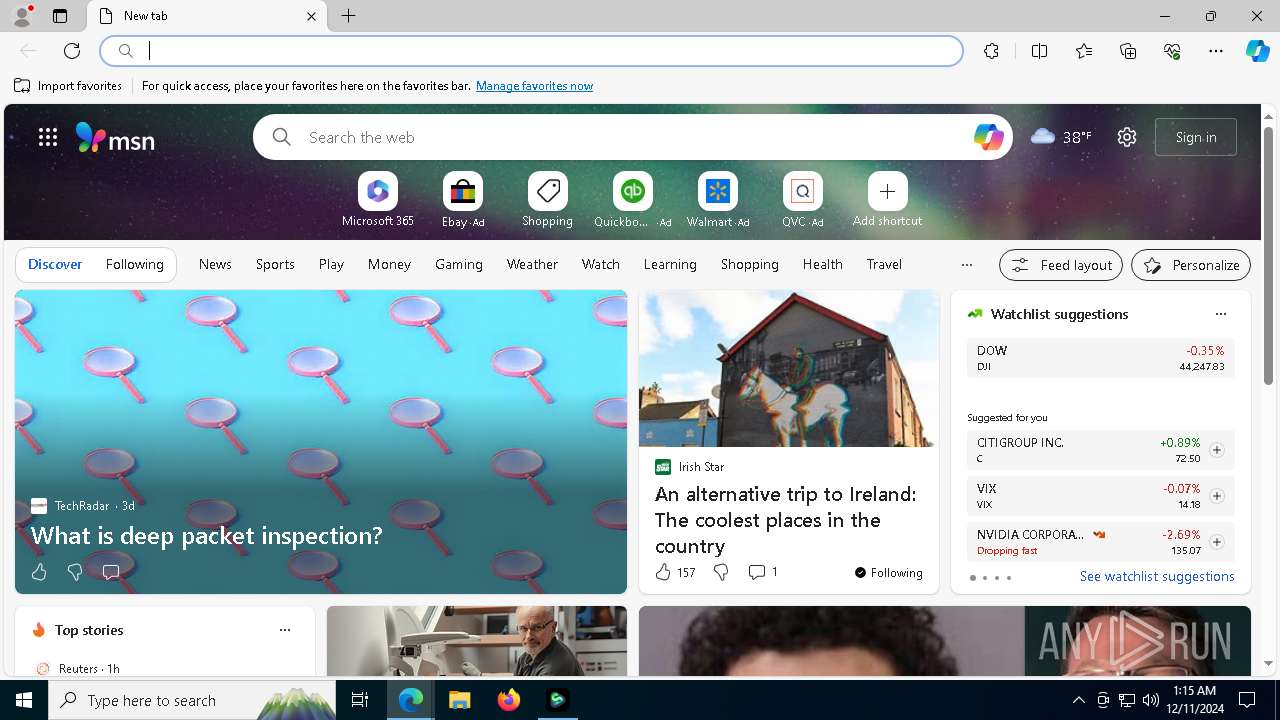Screen dimensions: 1280x720
Task: Select the Discover feed tab
Action: (55, 264)
